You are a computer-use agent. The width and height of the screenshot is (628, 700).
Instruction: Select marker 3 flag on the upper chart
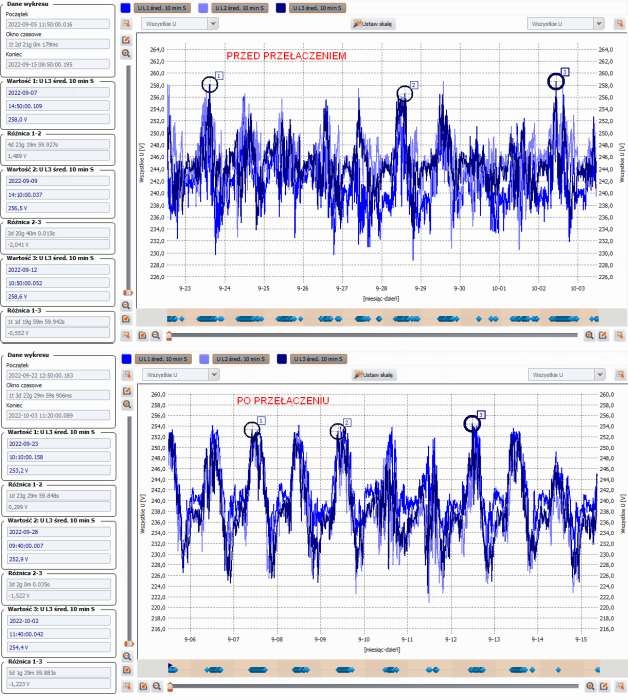pyautogui.click(x=565, y=72)
